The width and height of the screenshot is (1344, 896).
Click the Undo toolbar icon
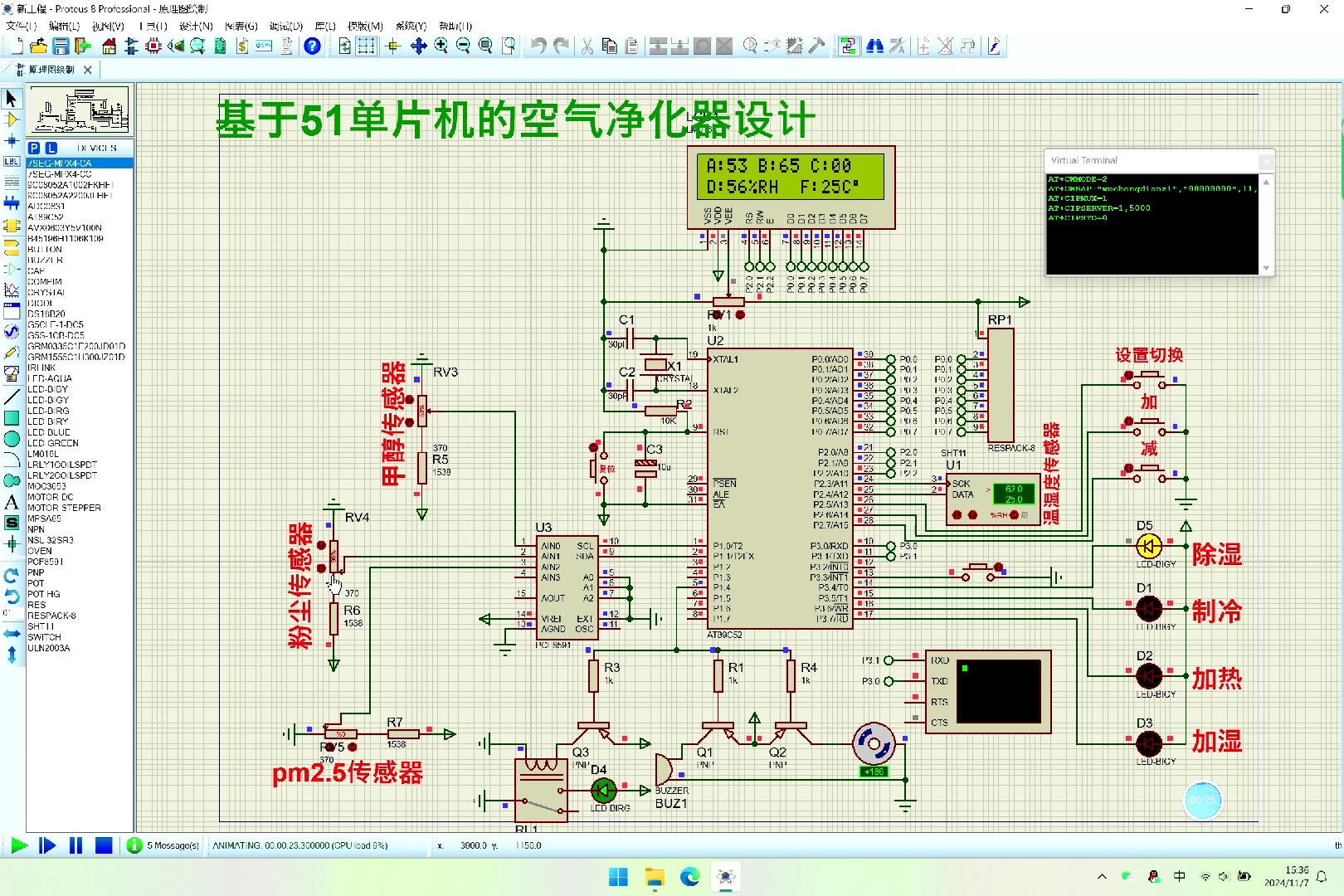coord(538,46)
